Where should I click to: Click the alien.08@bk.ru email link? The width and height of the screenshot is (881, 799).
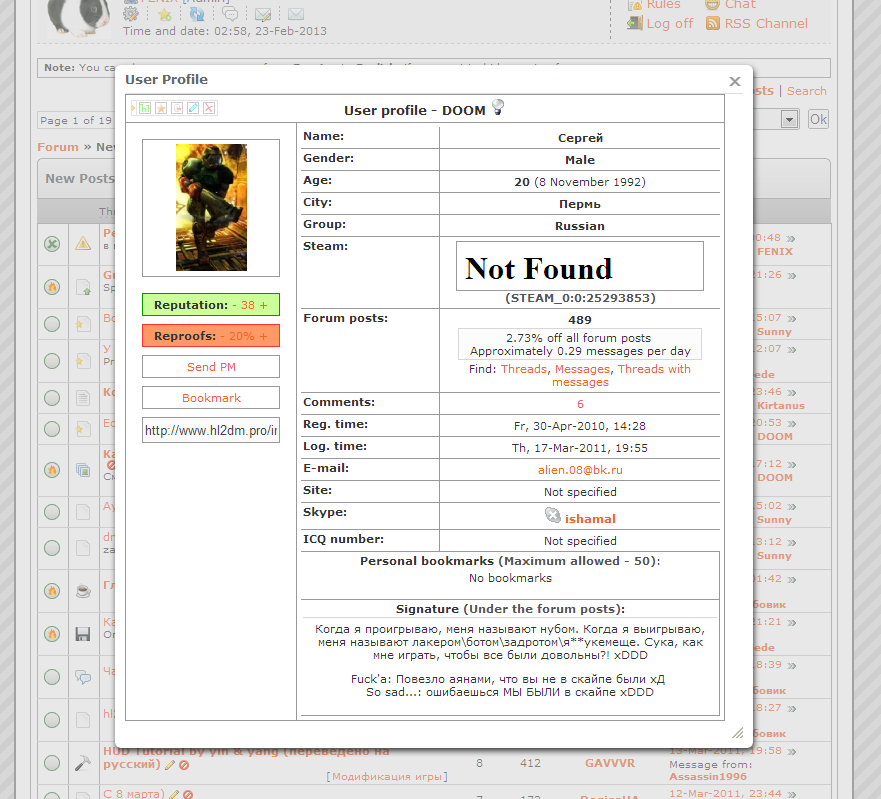click(580, 470)
